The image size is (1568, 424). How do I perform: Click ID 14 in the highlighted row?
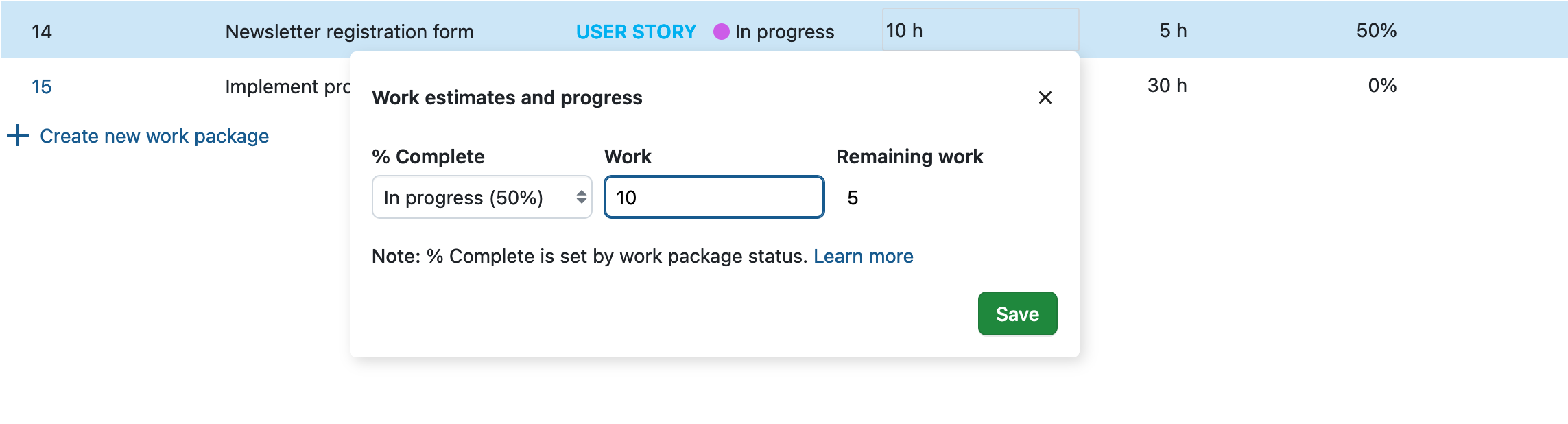point(42,32)
